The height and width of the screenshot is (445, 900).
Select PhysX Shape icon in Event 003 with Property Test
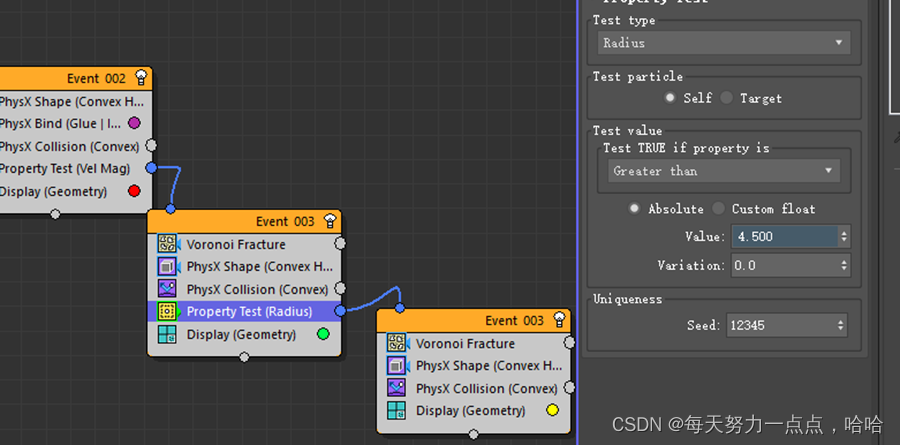click(x=167, y=266)
